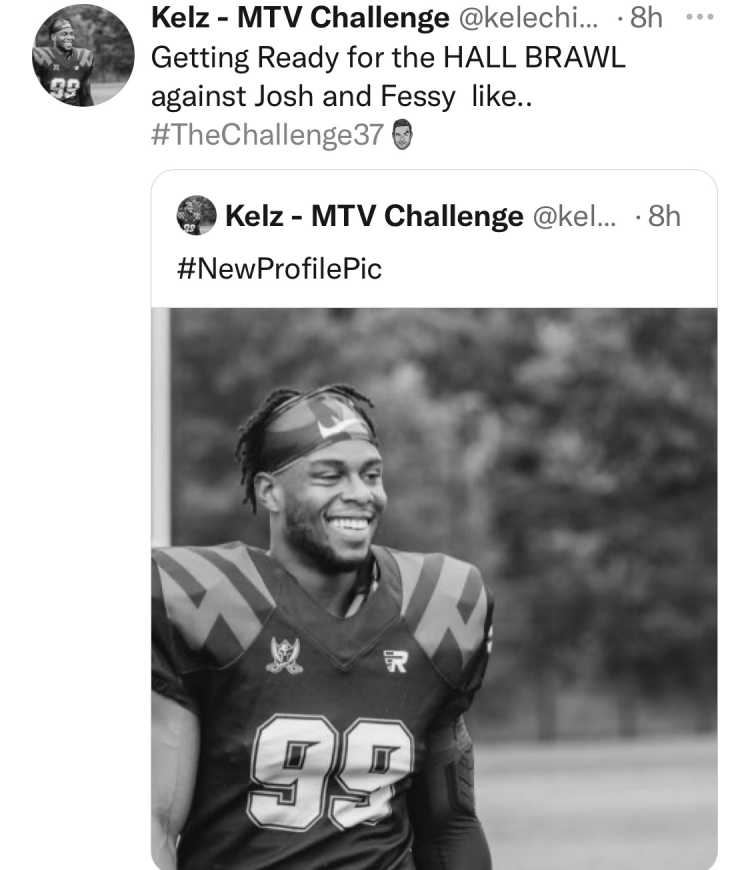Open the #NewProfilePic hashtag
750x870 pixels.
pos(279,269)
